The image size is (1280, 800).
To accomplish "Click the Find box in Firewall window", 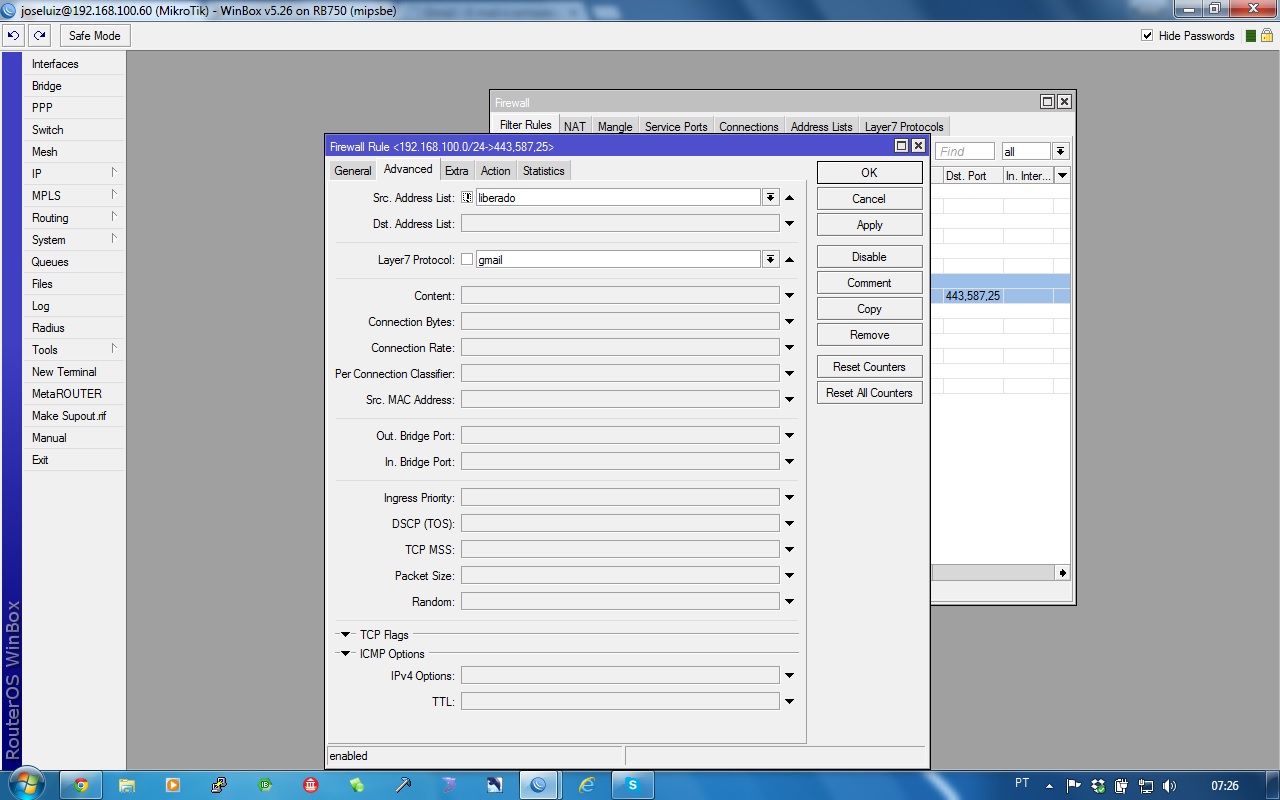I will click(965, 151).
